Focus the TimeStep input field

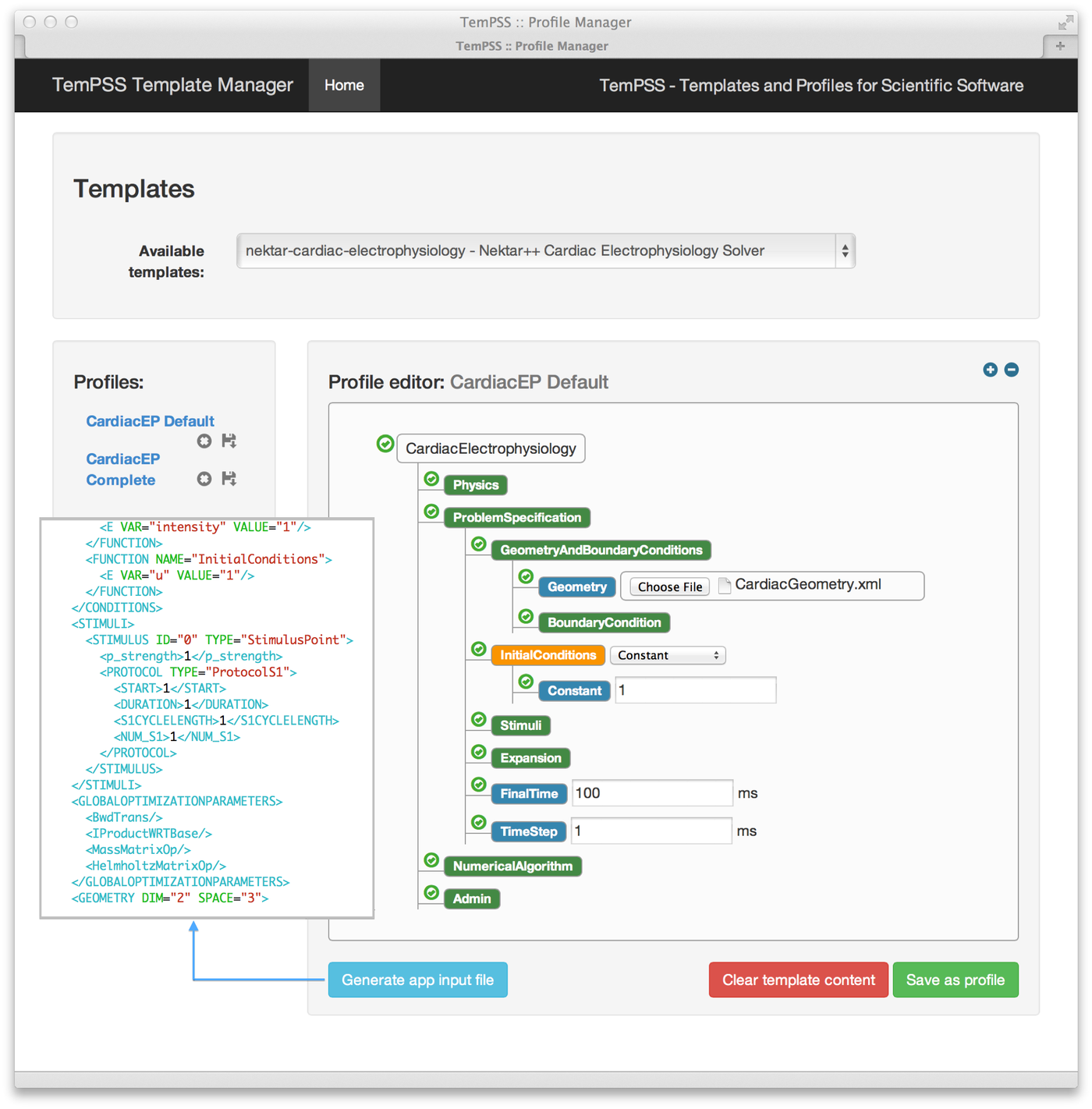[652, 831]
